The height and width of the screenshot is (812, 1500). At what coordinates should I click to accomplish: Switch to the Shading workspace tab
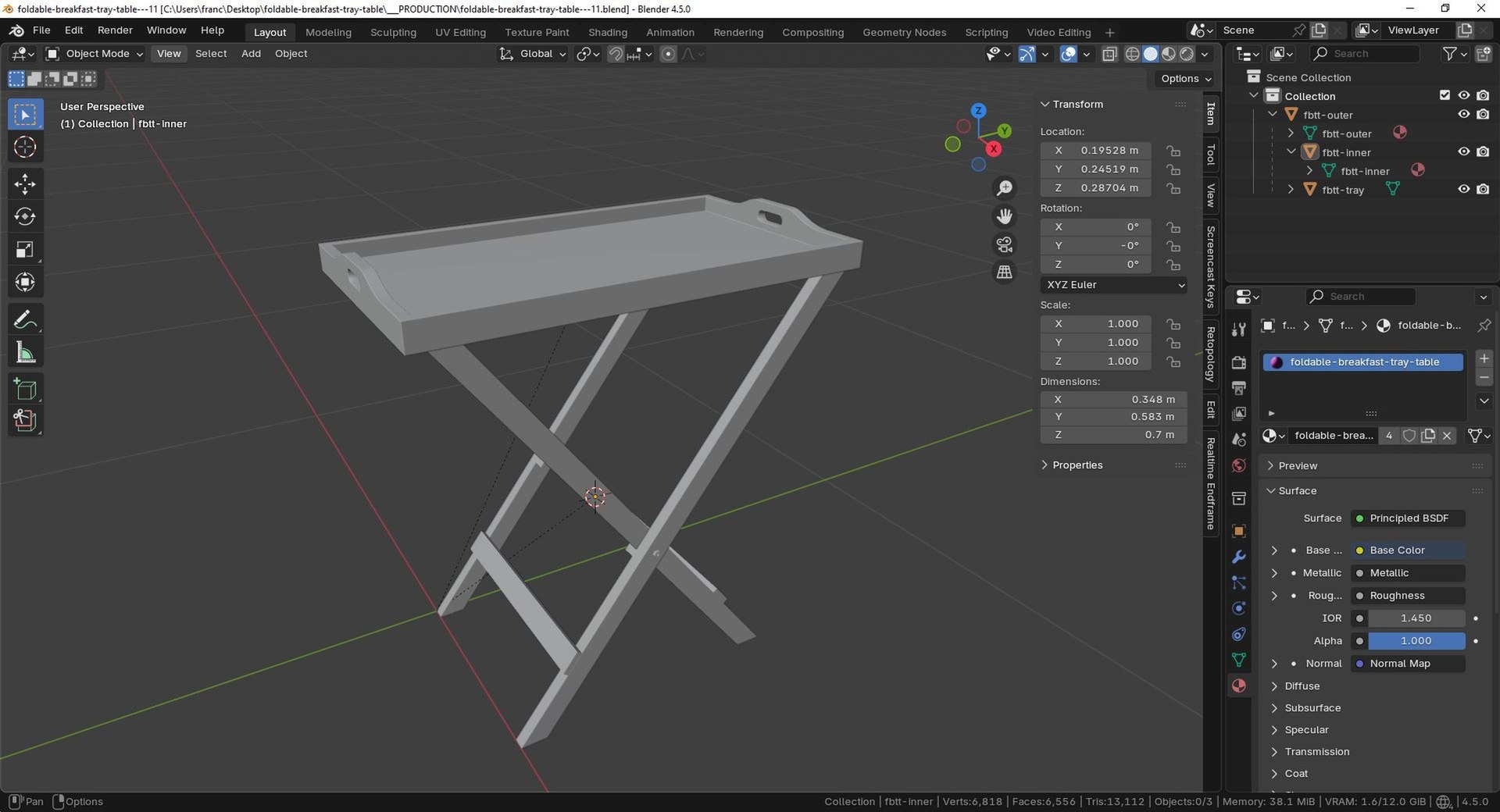[608, 32]
